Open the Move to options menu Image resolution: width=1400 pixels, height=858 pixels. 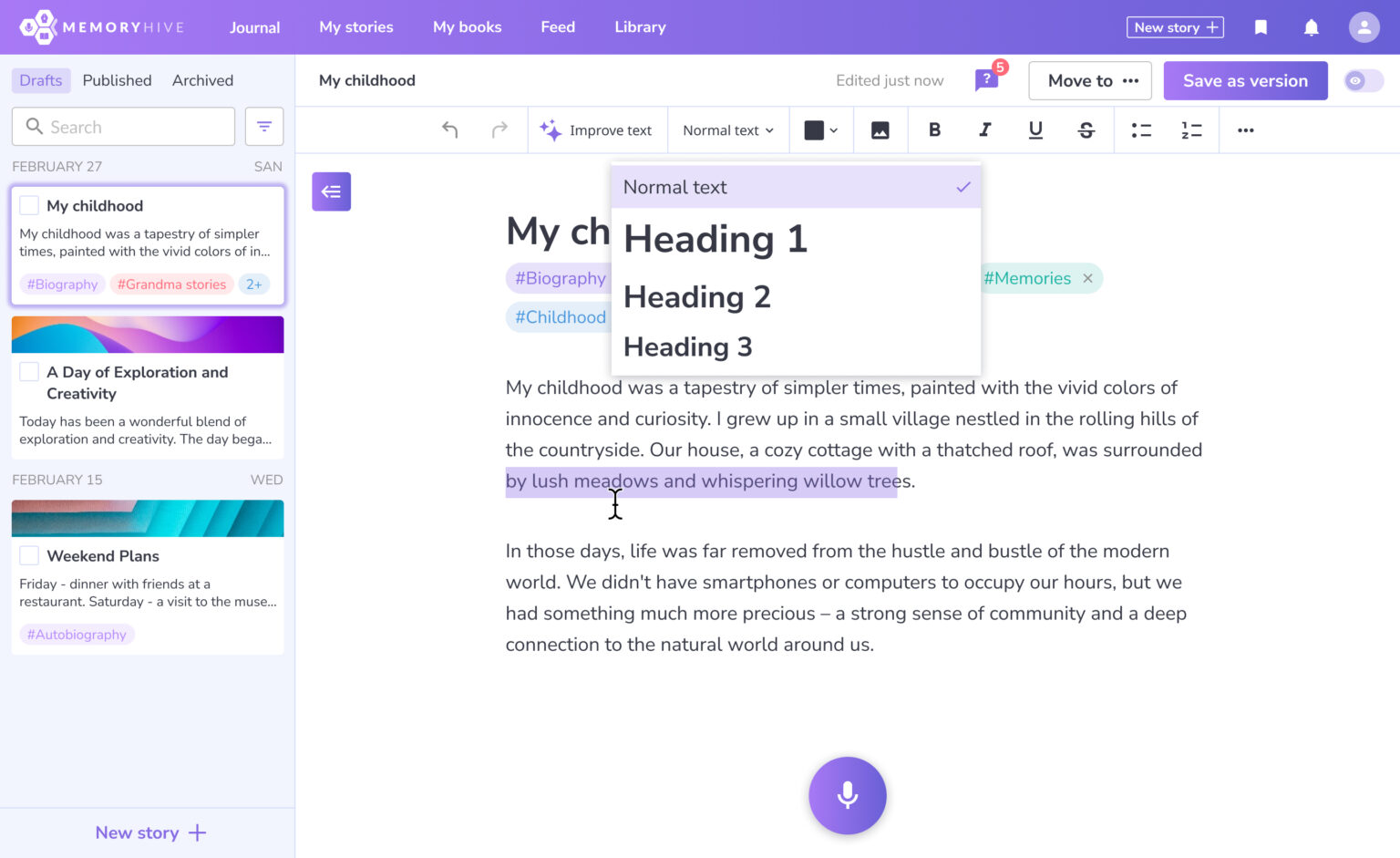coord(1092,81)
